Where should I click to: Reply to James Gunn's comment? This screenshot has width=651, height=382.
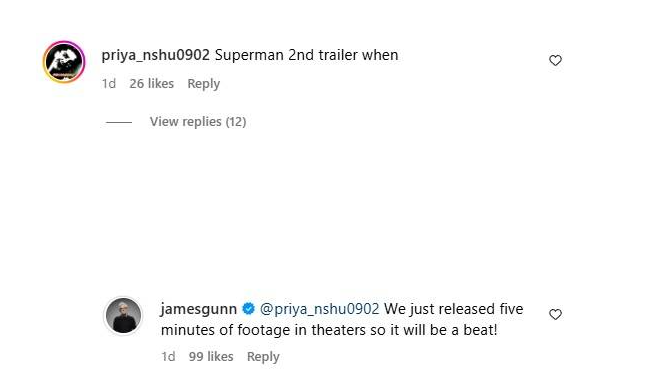(x=263, y=357)
